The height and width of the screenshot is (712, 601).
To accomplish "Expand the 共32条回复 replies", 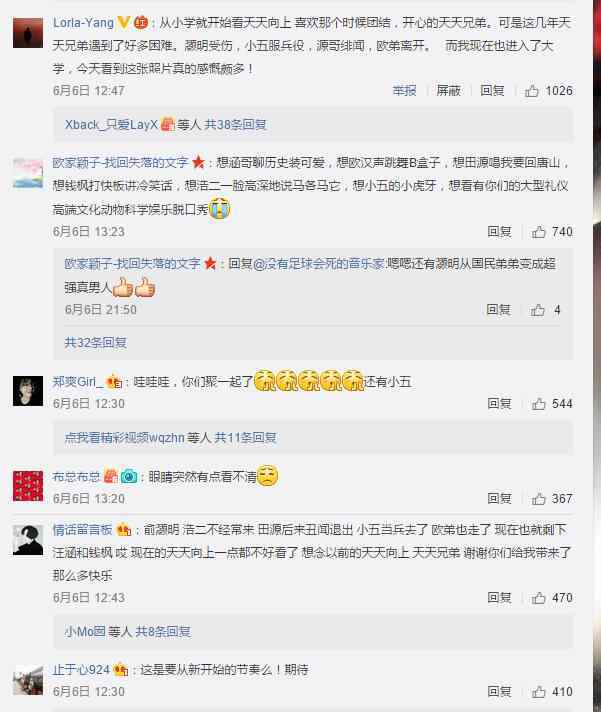I will [95, 342].
